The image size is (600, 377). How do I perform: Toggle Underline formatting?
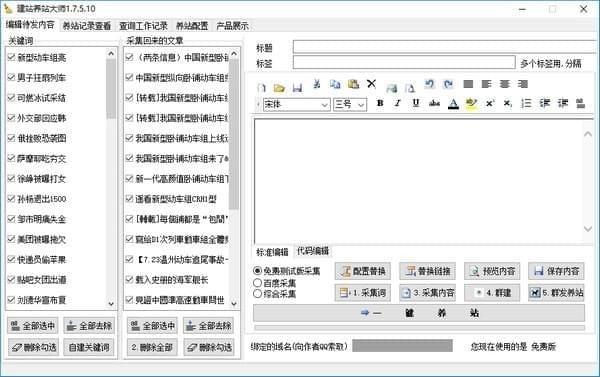coord(416,103)
